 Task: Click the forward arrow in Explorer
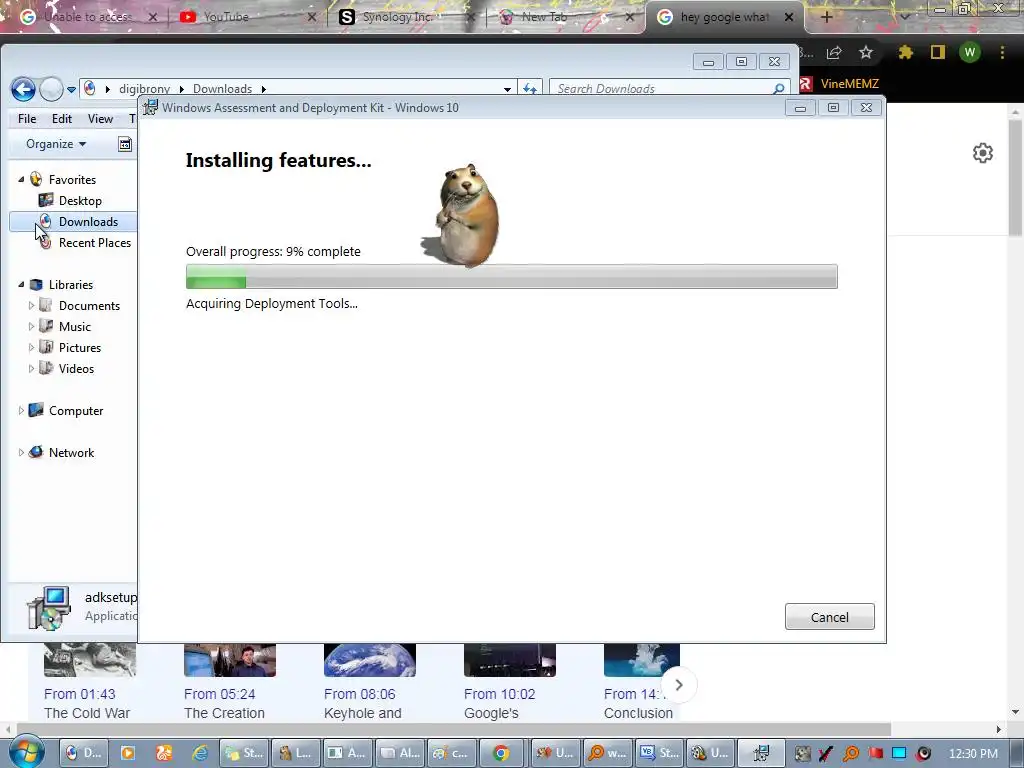pos(51,89)
